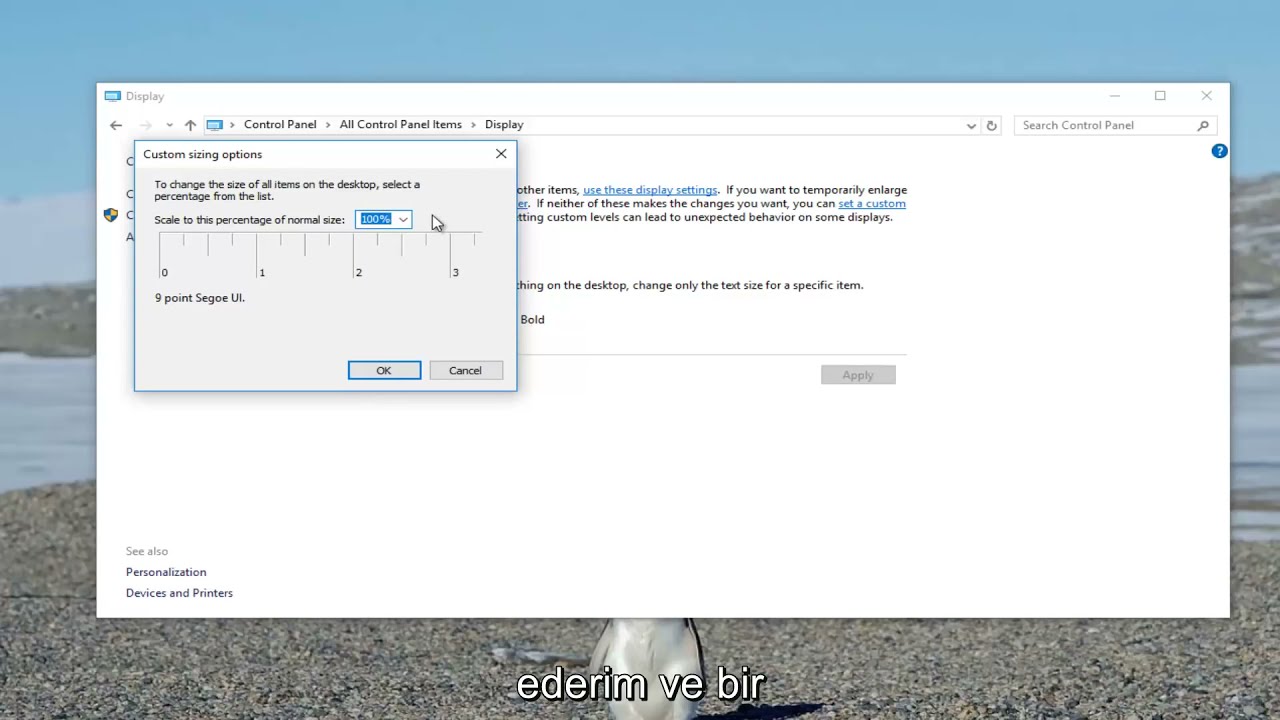Click the scale percentage text field
This screenshot has width=1280, height=720.
(376, 219)
